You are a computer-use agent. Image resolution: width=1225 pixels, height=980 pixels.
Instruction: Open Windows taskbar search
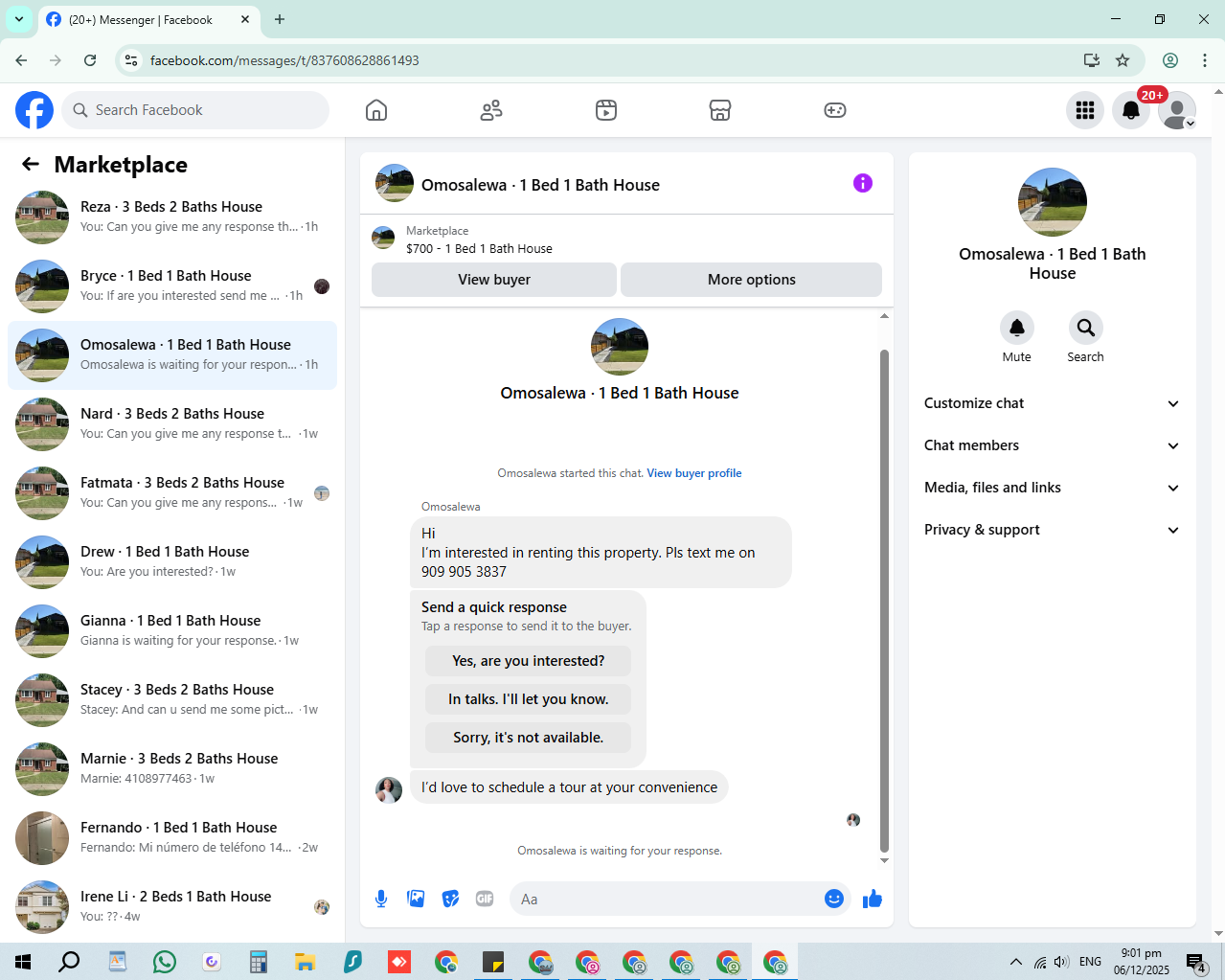[x=69, y=962]
